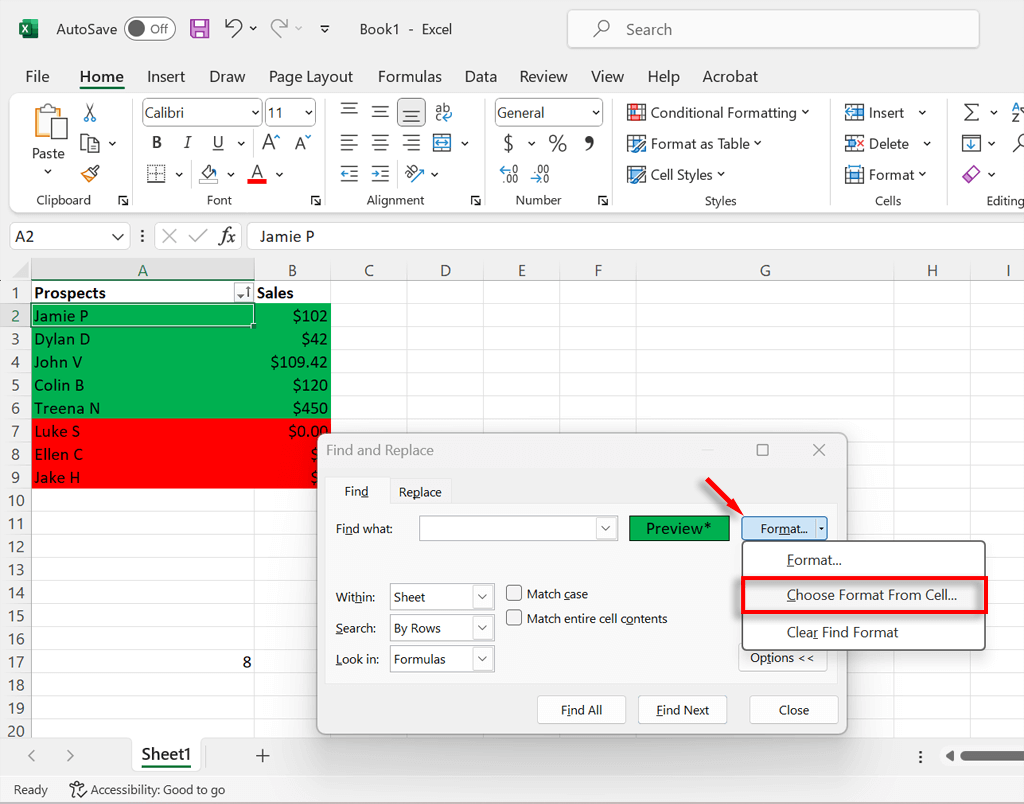Image resolution: width=1024 pixels, height=804 pixels.
Task: Click the Cut scissors icon
Action: 90,113
